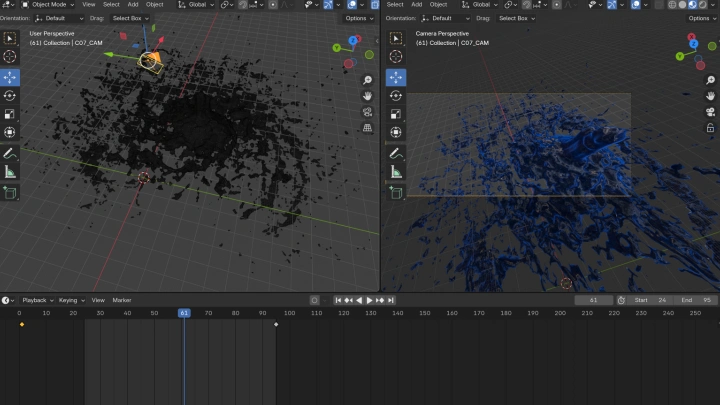
Task: Toggle lock camera to view icon
Action: click(710, 128)
